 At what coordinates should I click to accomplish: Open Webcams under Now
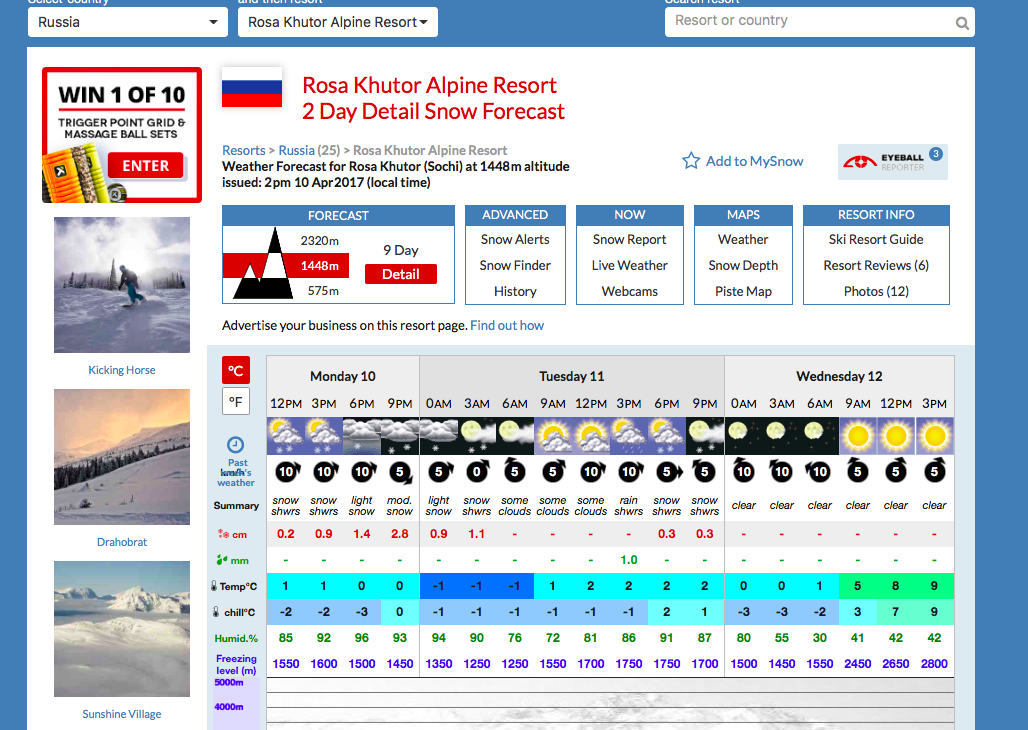pyautogui.click(x=629, y=291)
